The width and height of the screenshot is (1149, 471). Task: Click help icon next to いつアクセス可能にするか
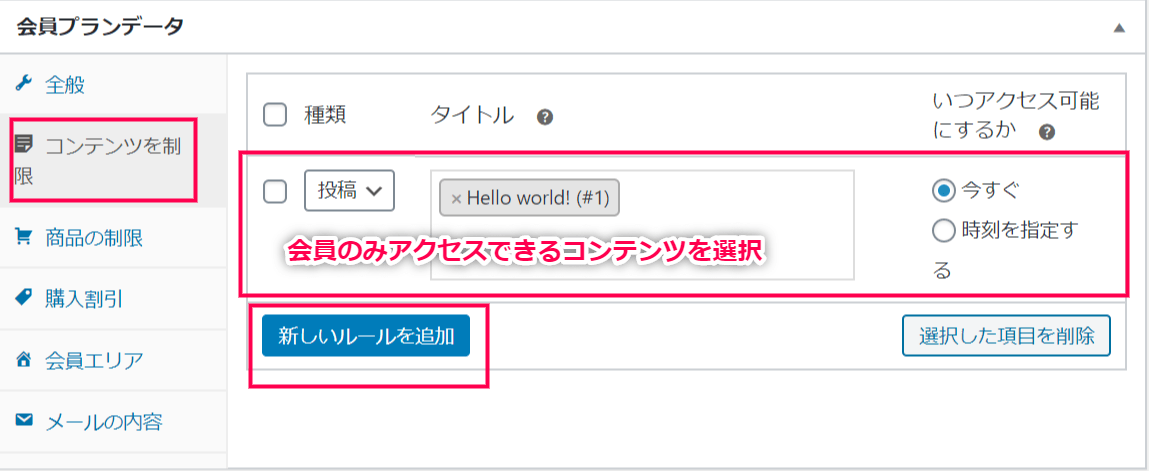point(1047,133)
